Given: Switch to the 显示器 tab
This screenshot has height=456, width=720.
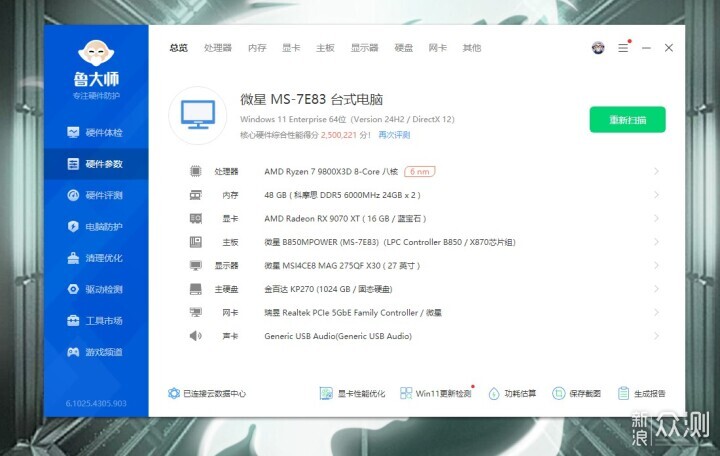Looking at the screenshot, I should [365, 48].
